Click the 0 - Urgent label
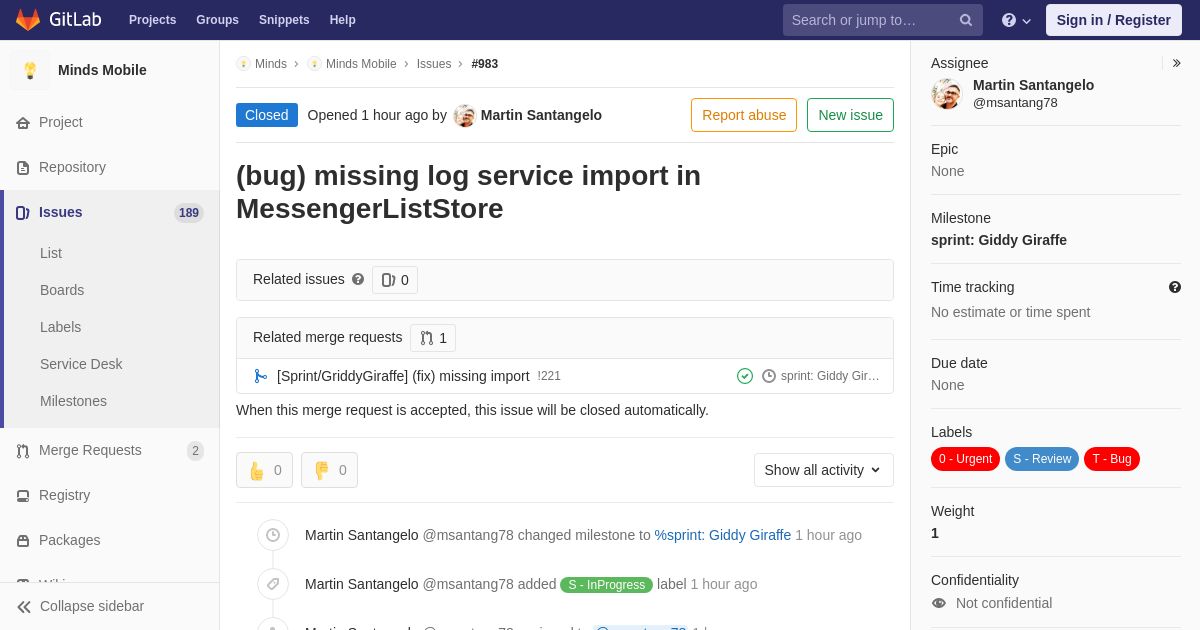 (965, 459)
